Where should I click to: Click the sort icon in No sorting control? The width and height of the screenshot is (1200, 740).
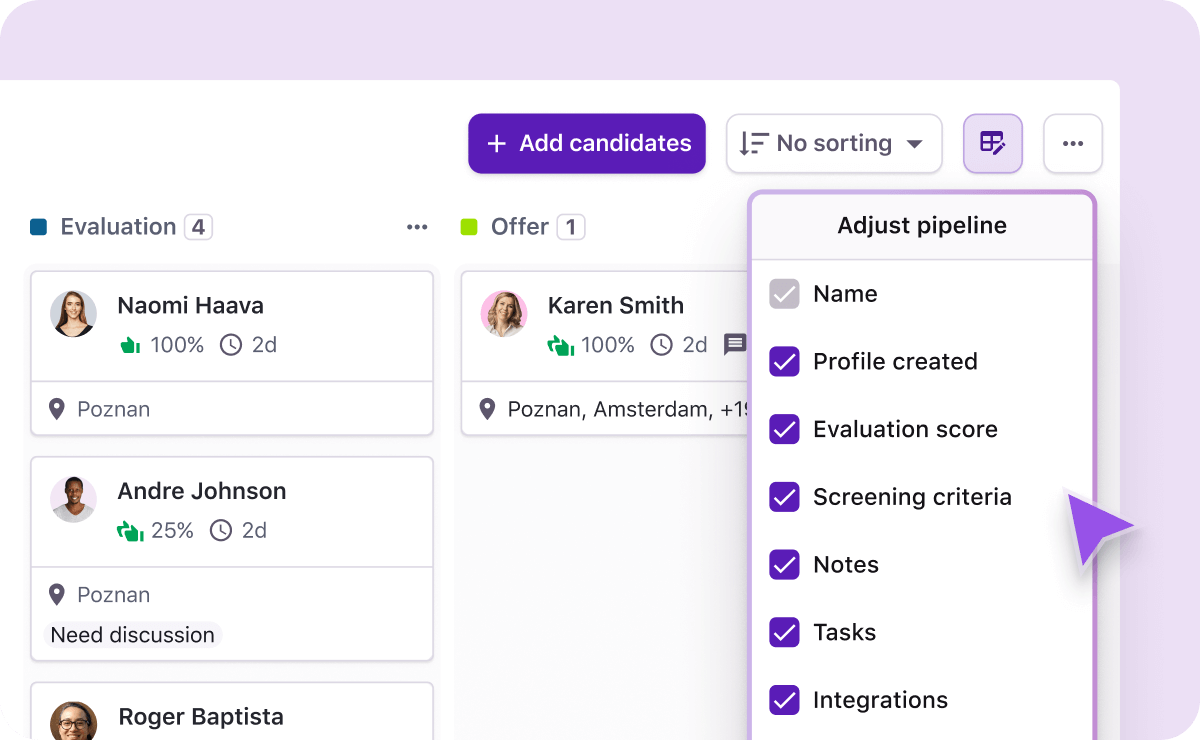[x=752, y=143]
